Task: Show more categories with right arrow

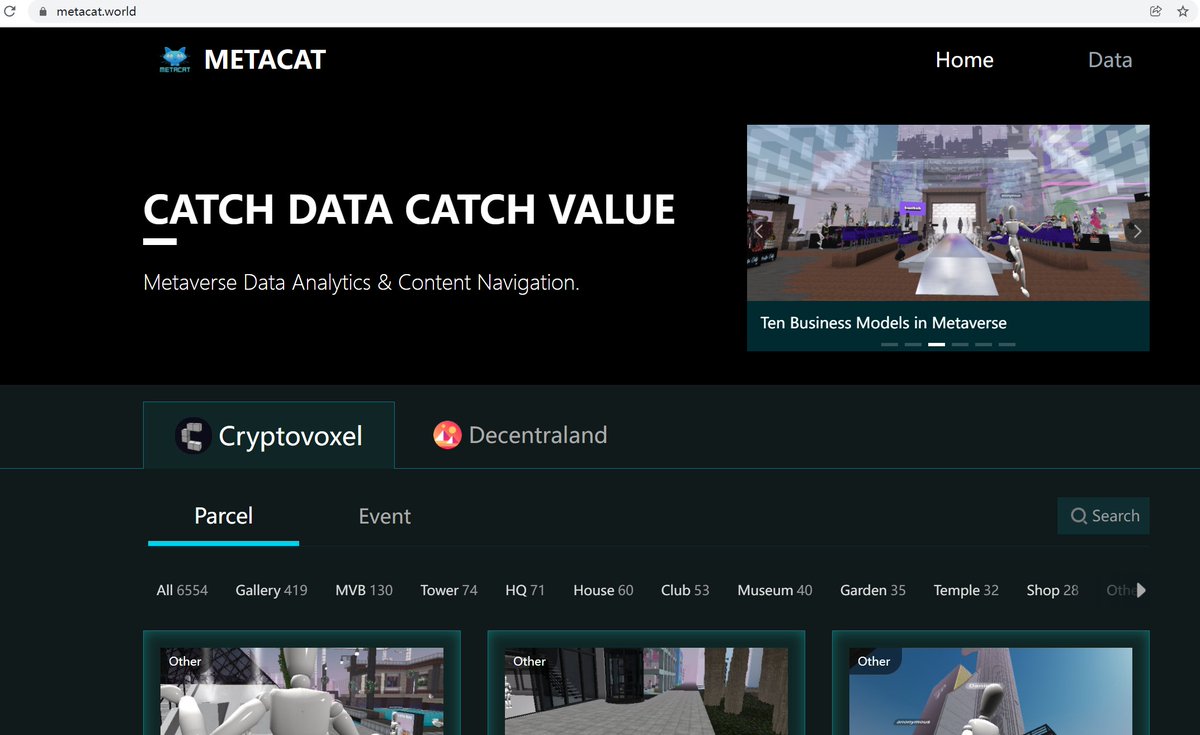Action: pyautogui.click(x=1142, y=590)
